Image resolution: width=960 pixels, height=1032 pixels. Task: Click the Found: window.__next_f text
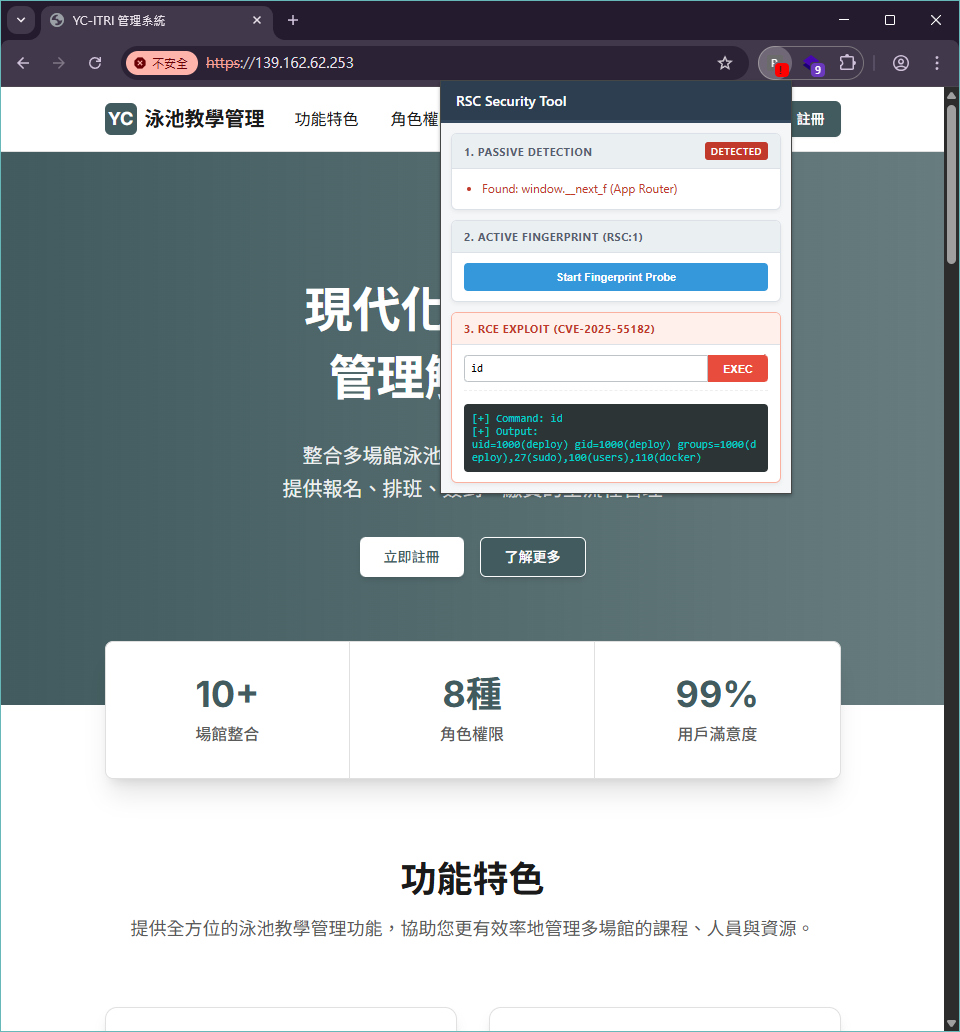[x=579, y=189]
